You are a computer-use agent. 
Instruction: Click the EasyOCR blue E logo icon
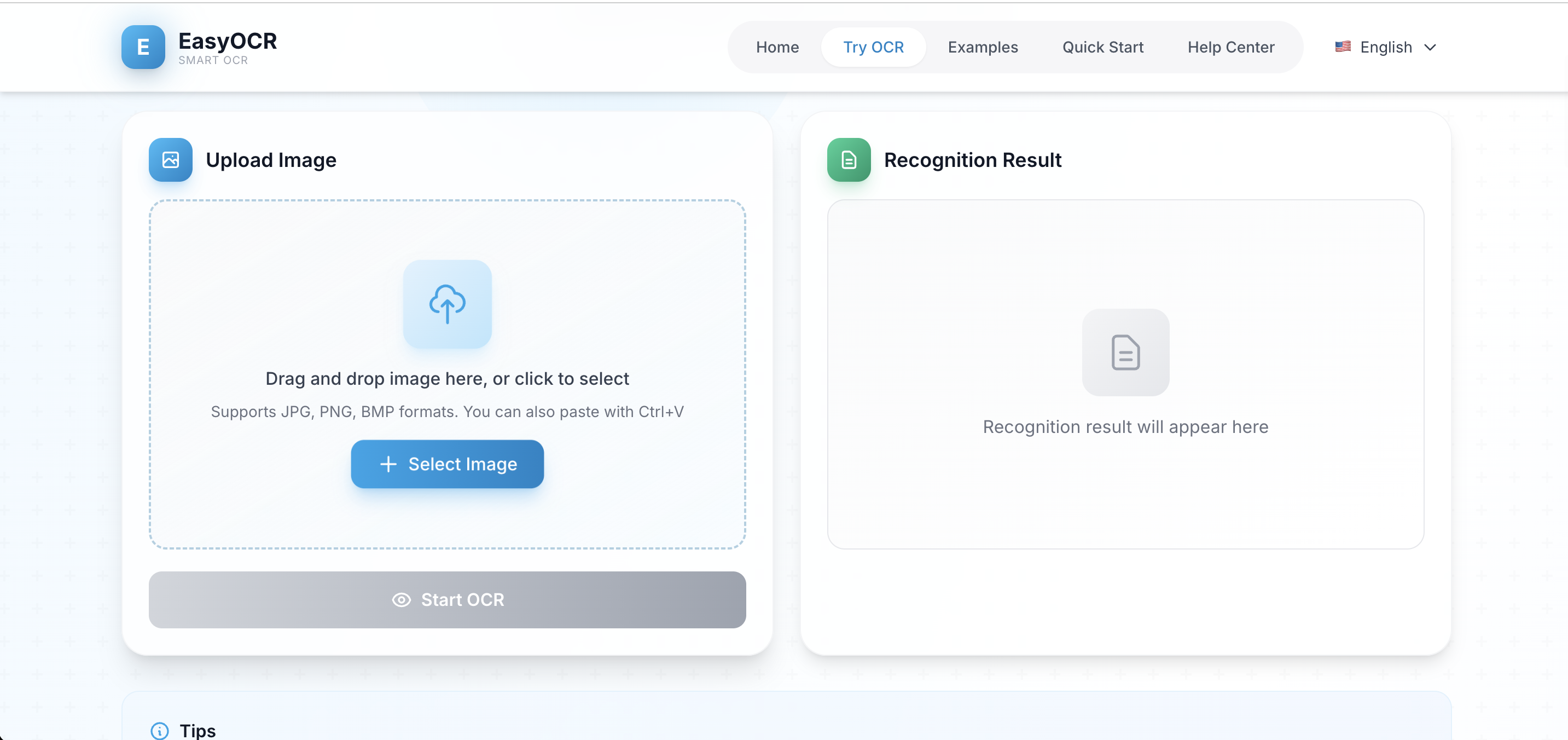click(x=143, y=47)
